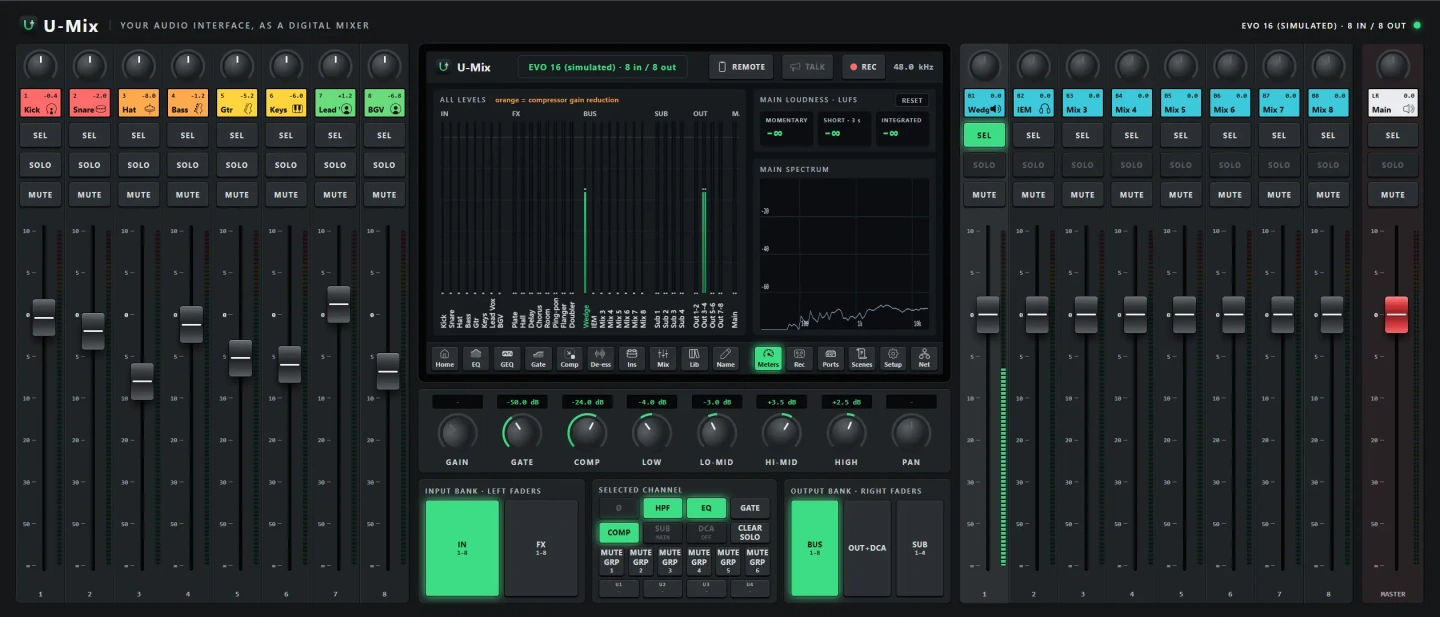Click the phase invert Ø button

click(x=619, y=508)
